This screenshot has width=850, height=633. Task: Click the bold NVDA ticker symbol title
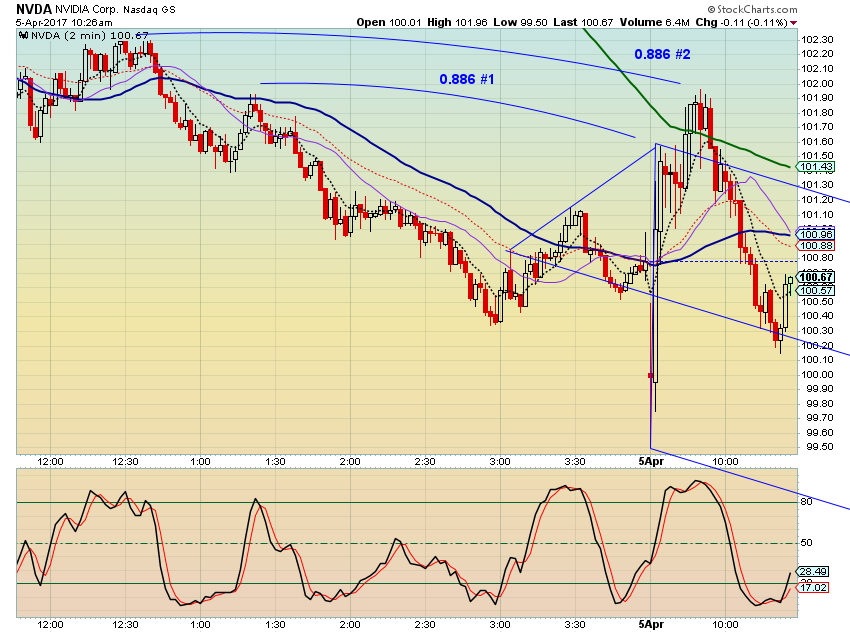coord(34,9)
